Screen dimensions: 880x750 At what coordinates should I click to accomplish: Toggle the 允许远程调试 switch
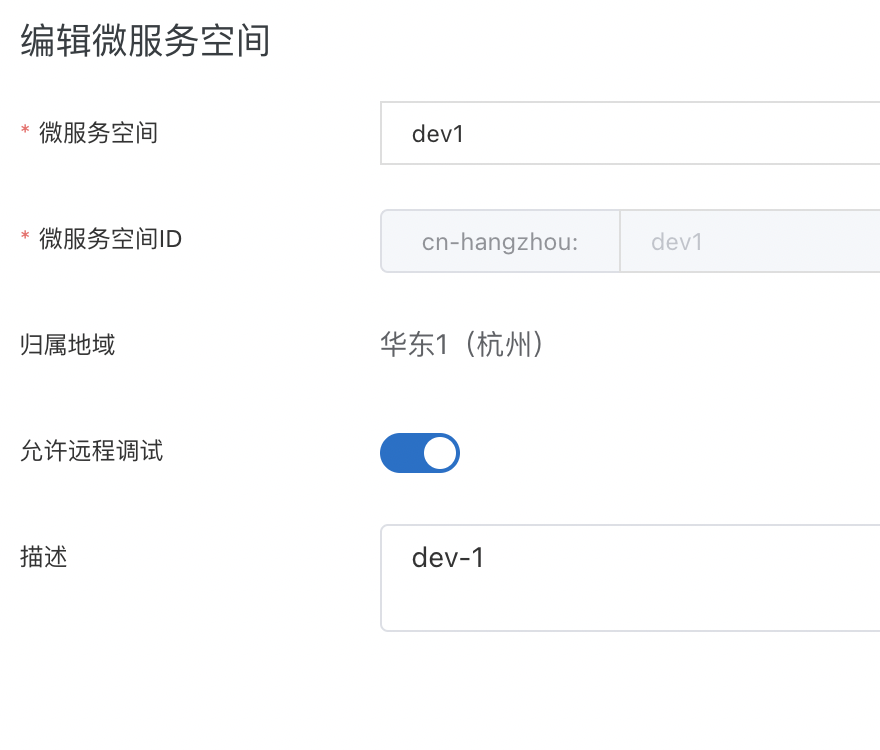point(420,453)
